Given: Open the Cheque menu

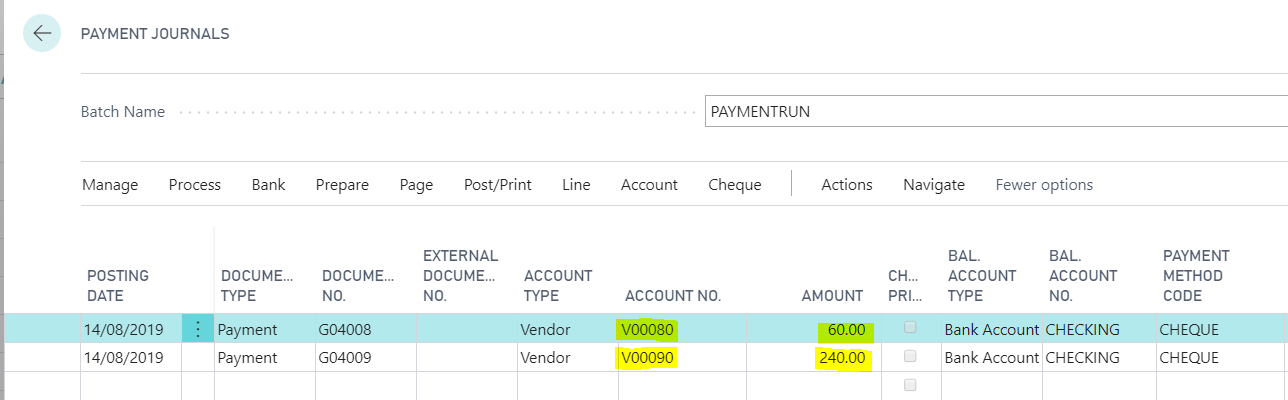Looking at the screenshot, I should pyautogui.click(x=734, y=185).
